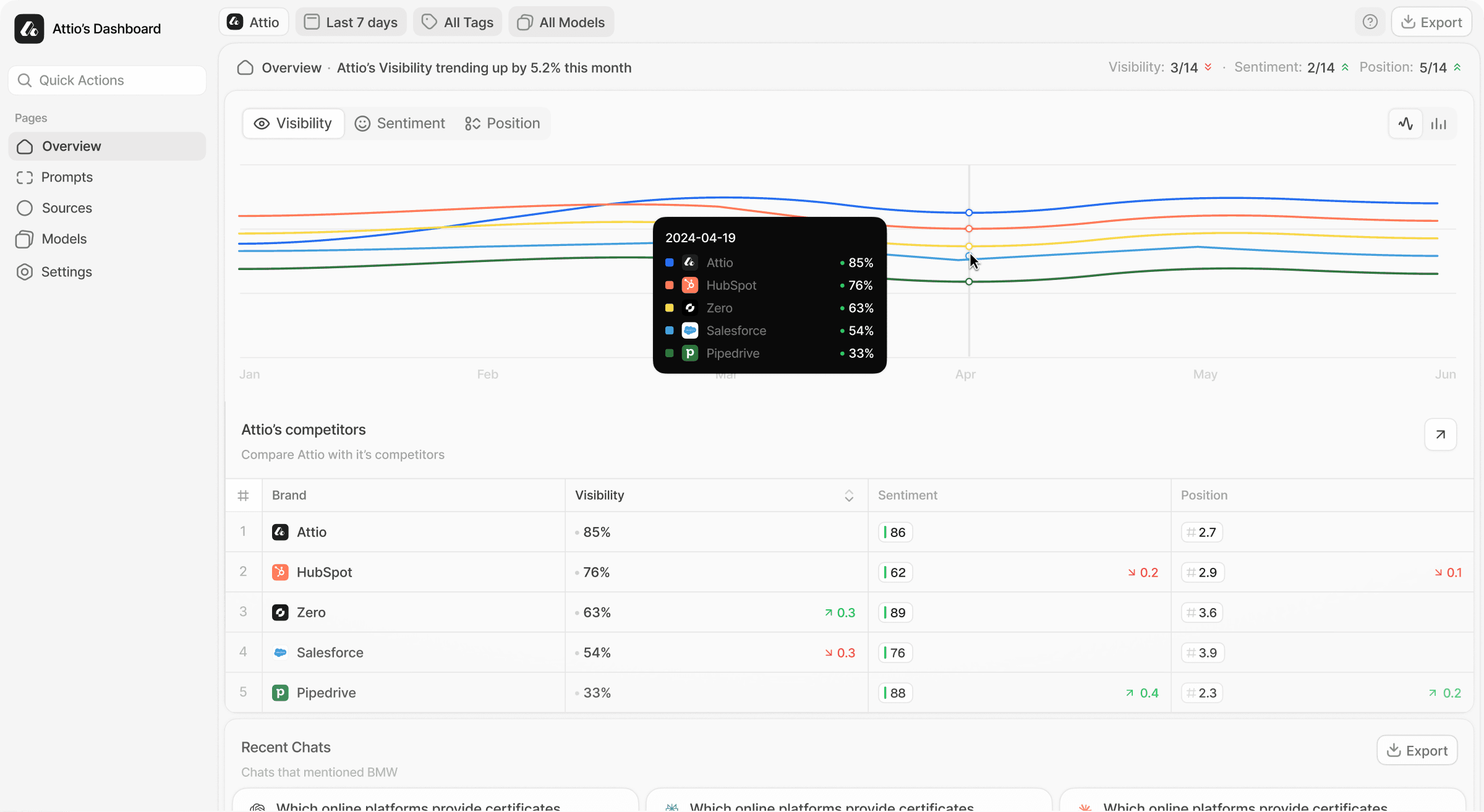Click the help question mark icon
The image size is (1484, 812).
[1370, 22]
